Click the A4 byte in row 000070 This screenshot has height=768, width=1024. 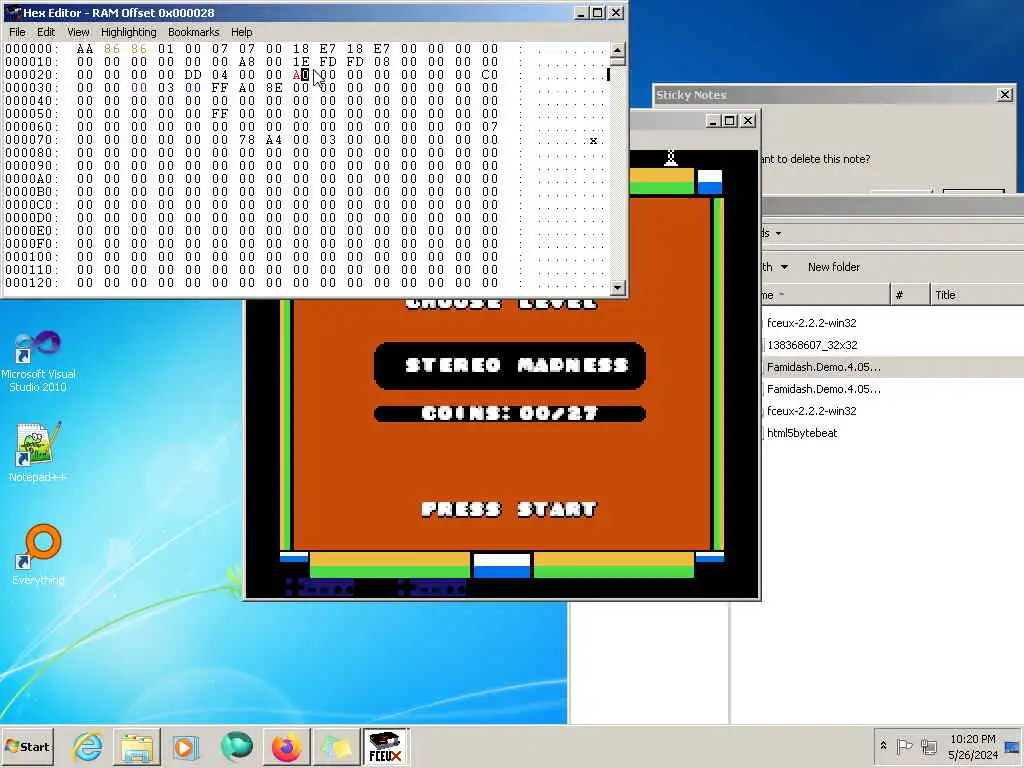click(274, 140)
